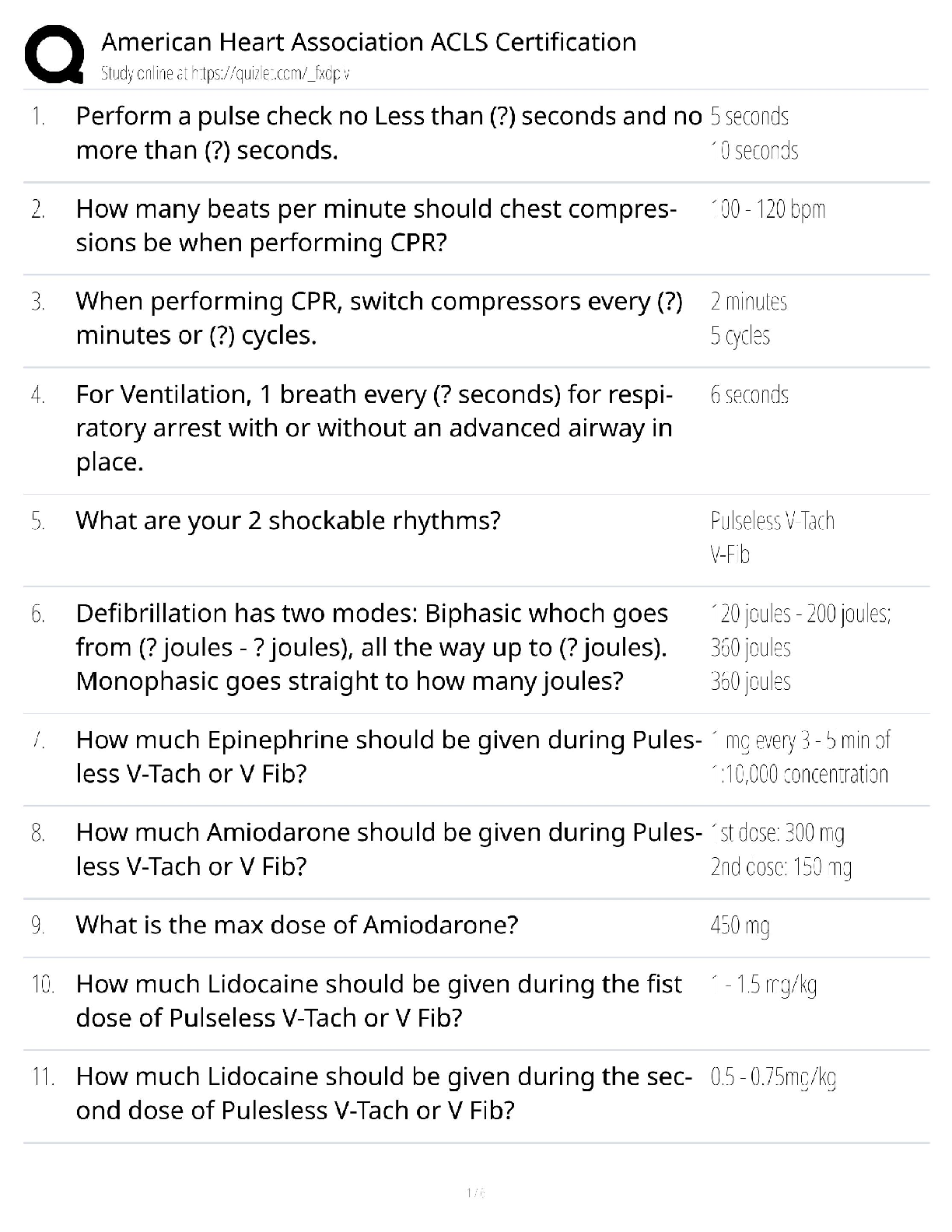The height and width of the screenshot is (1232, 952).
Task: Select the Epinephrine dosage question
Action: 388,757
